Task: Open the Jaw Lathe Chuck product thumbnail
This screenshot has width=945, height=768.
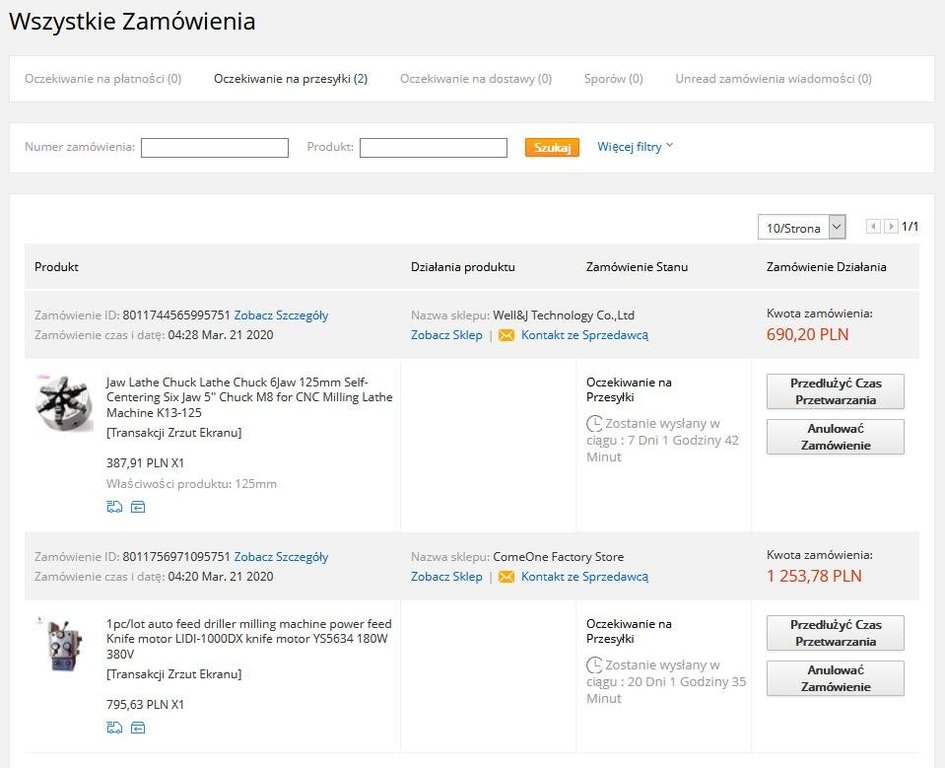Action: point(64,403)
